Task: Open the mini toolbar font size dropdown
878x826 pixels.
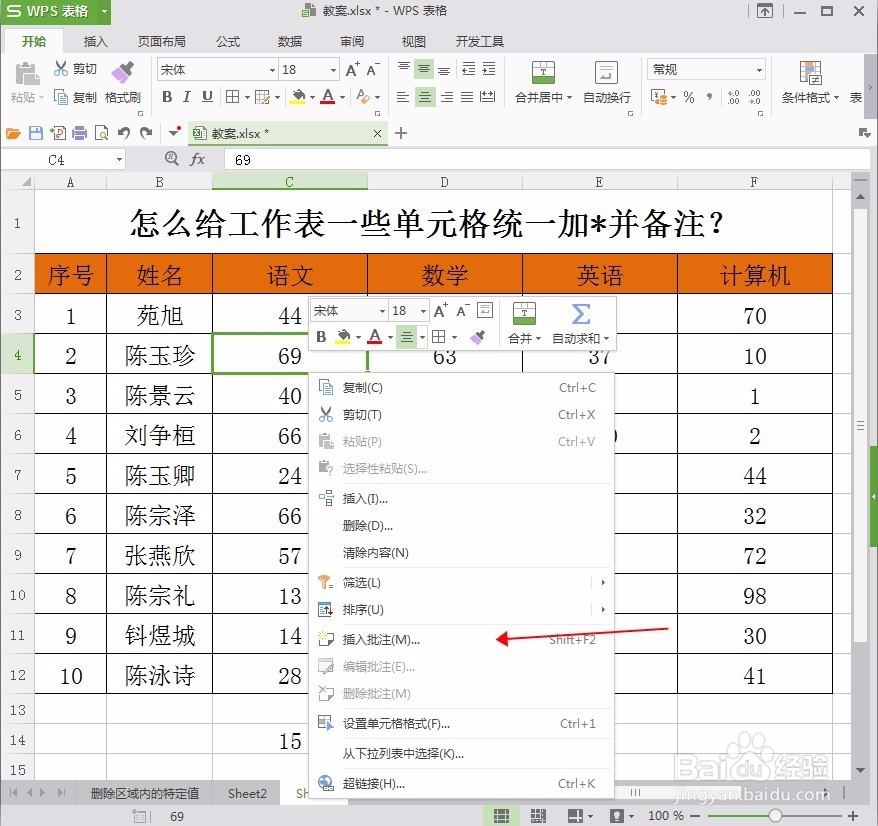Action: [x=423, y=311]
